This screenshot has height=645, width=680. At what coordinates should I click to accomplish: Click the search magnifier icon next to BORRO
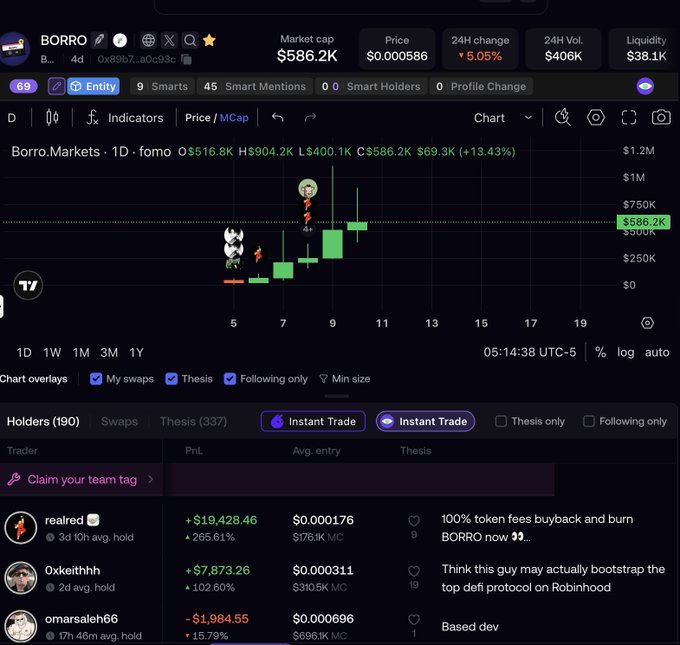(x=190, y=40)
